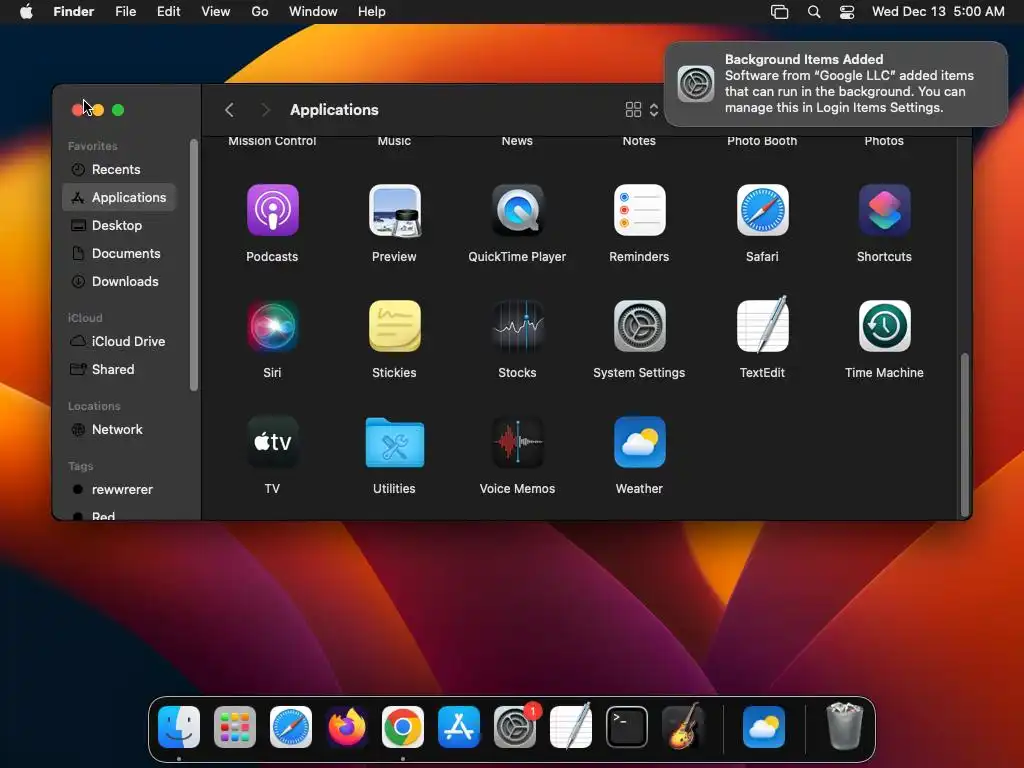
Task: Select the Shortcuts app icon
Action: click(884, 210)
